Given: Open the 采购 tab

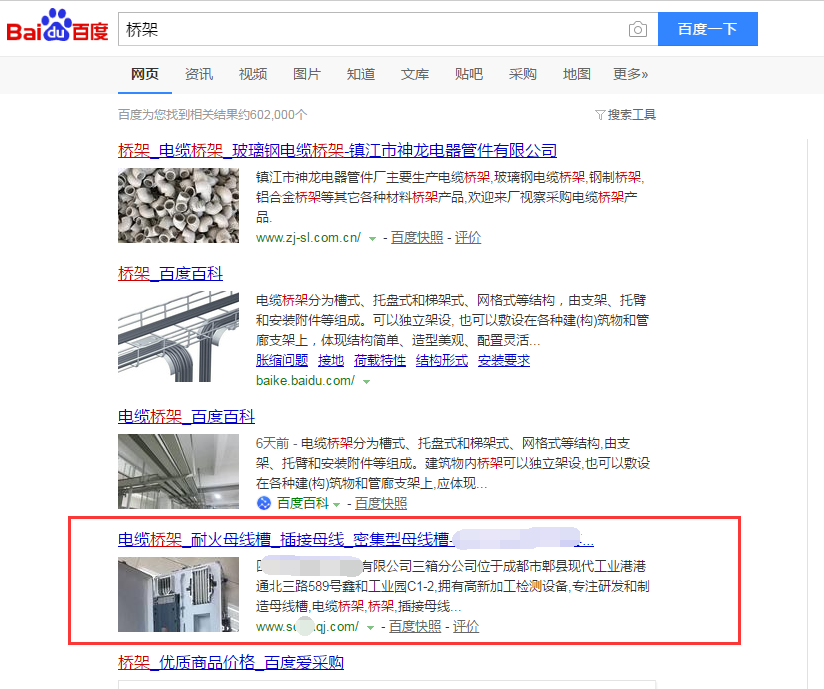Looking at the screenshot, I should tap(523, 74).
